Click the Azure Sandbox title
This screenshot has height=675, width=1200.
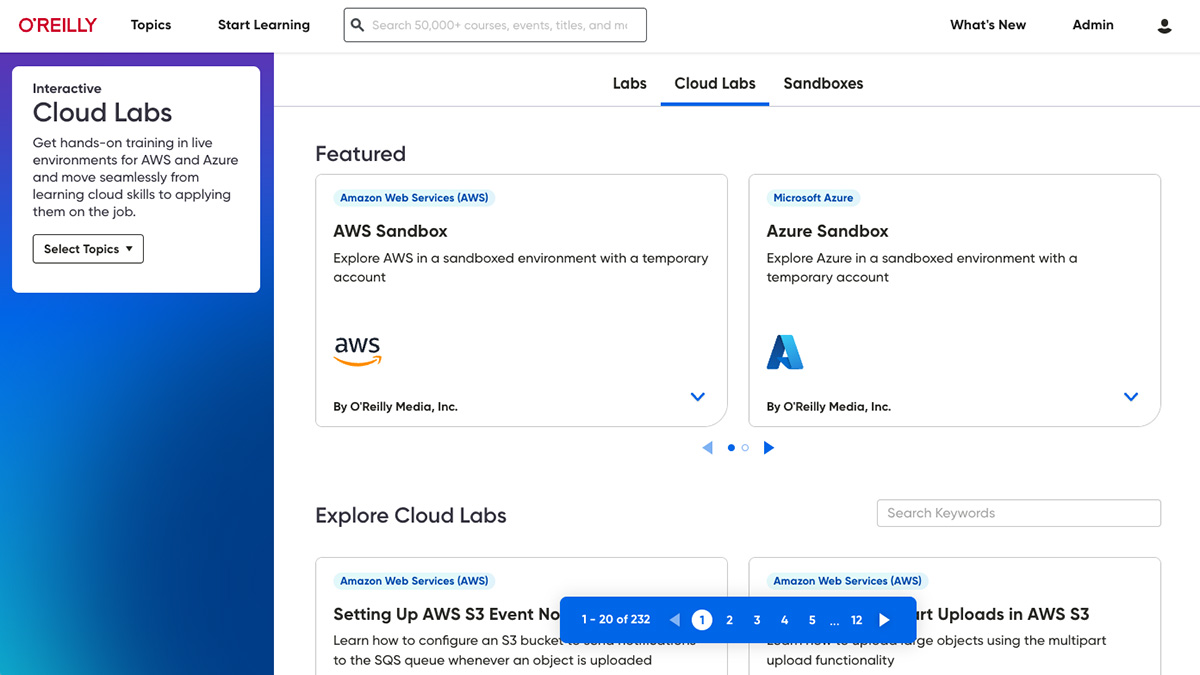coord(827,231)
